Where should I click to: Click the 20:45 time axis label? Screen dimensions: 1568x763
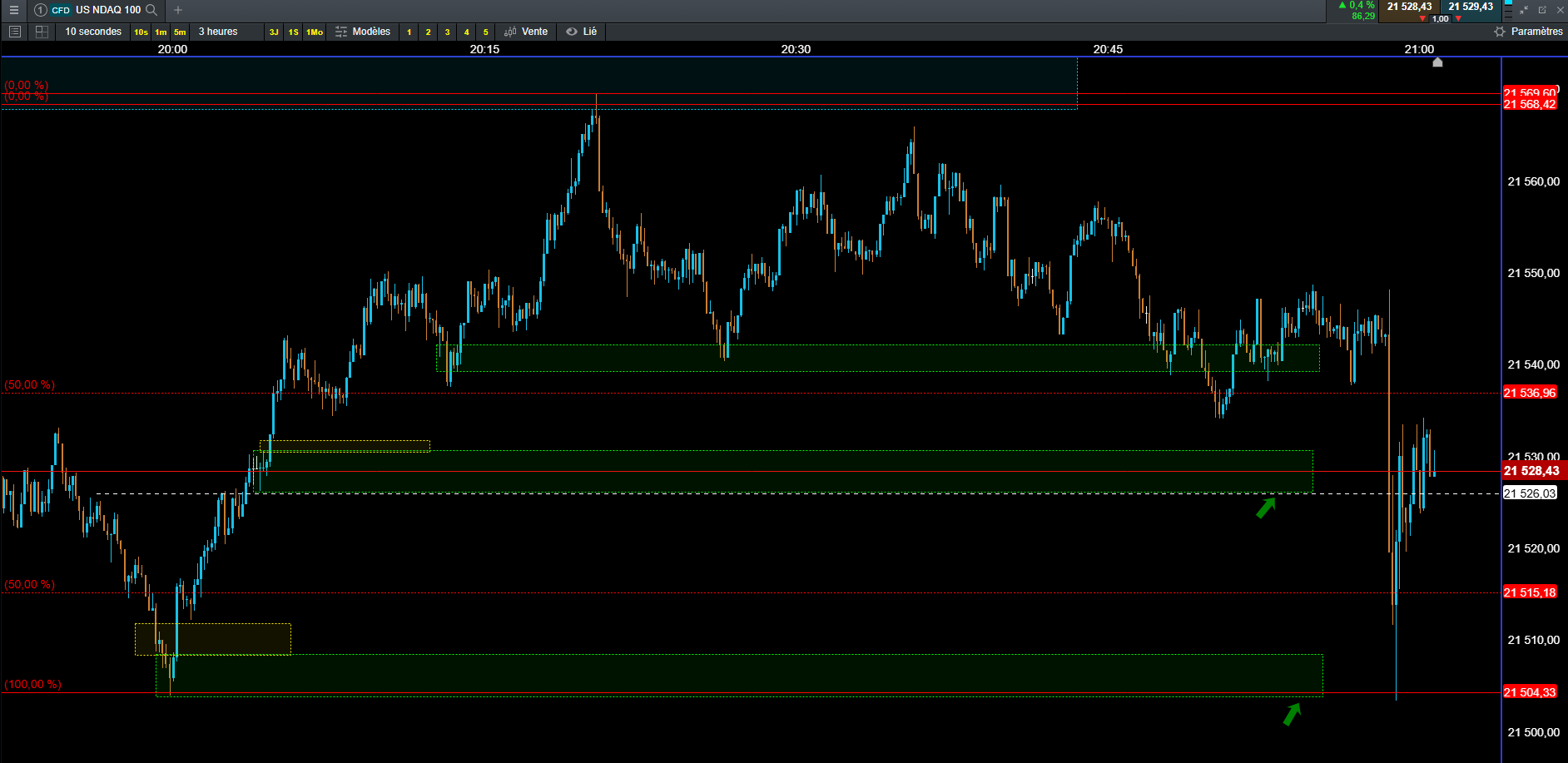[1108, 49]
